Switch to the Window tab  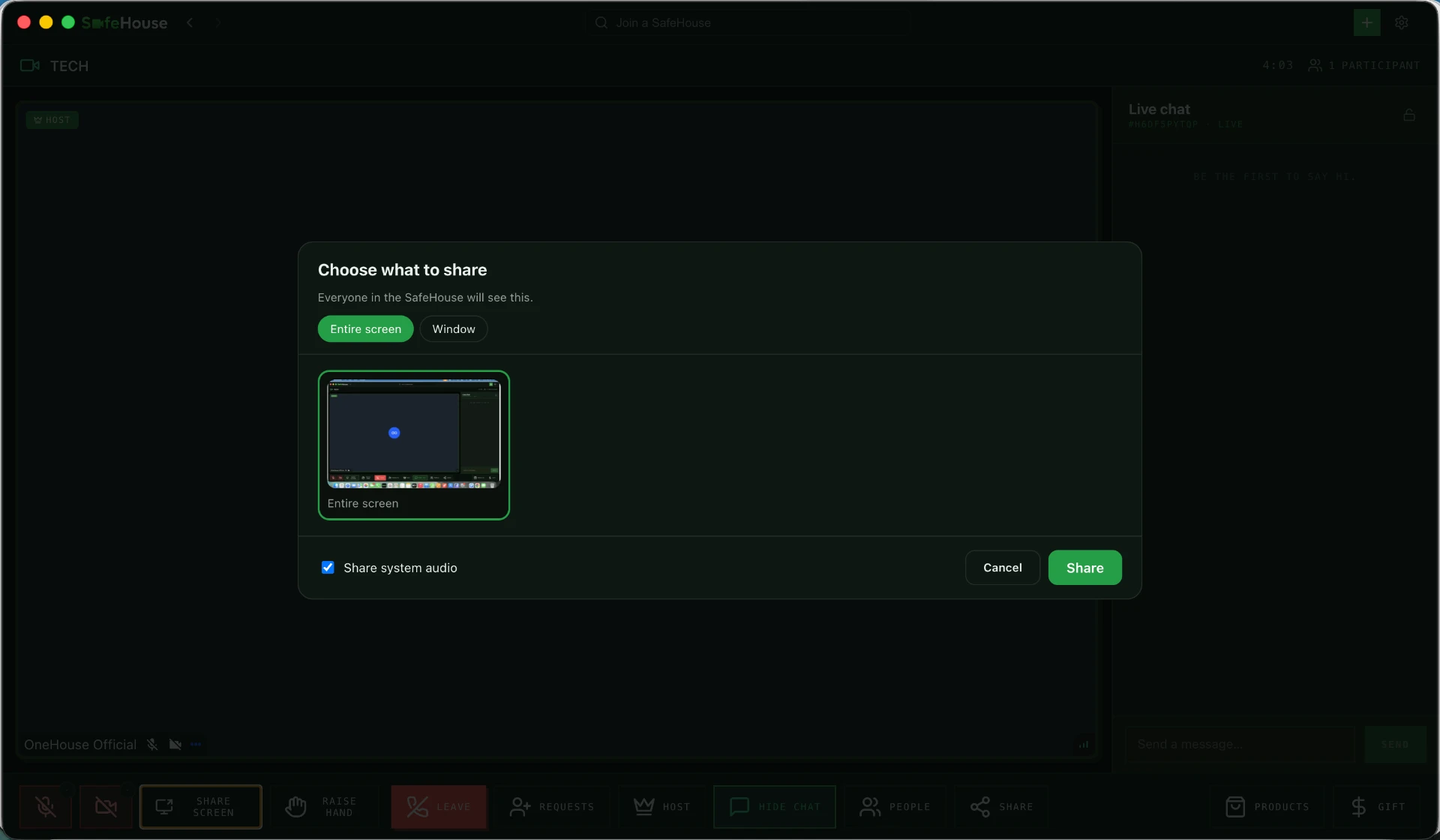[454, 329]
